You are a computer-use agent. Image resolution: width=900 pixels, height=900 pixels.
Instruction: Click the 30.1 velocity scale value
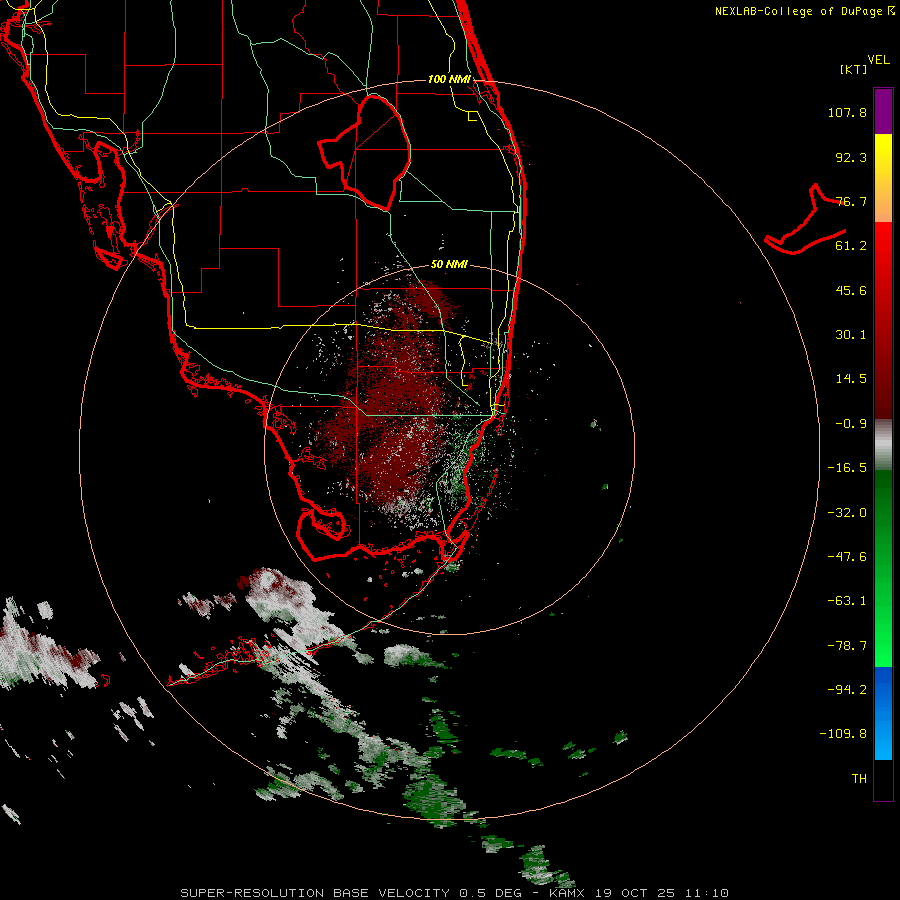click(x=851, y=335)
